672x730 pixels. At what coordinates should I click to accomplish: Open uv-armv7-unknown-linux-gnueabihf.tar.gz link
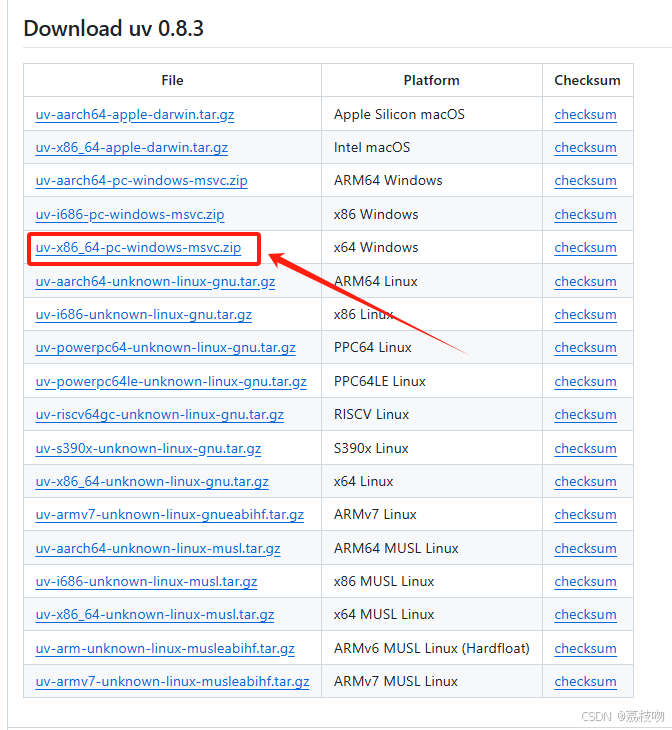170,515
